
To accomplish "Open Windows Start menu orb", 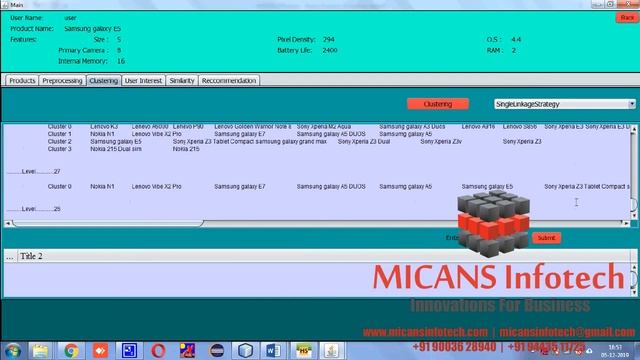I will pyautogui.click(x=13, y=351).
